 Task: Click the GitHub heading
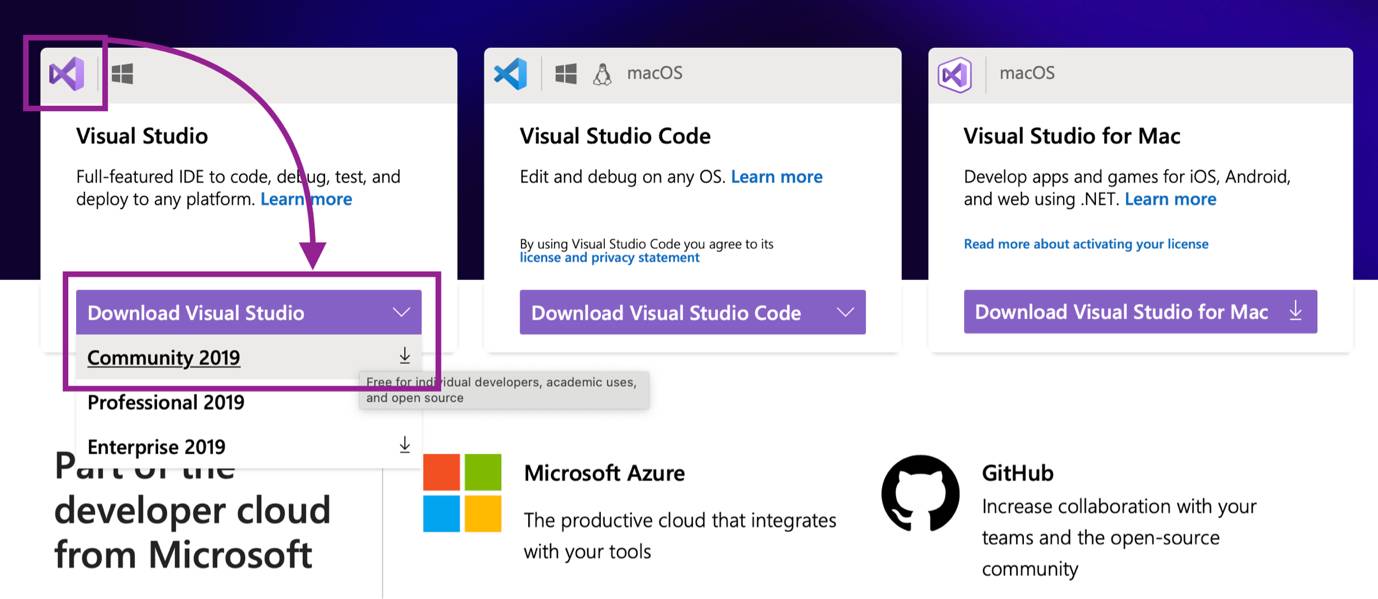click(1018, 473)
